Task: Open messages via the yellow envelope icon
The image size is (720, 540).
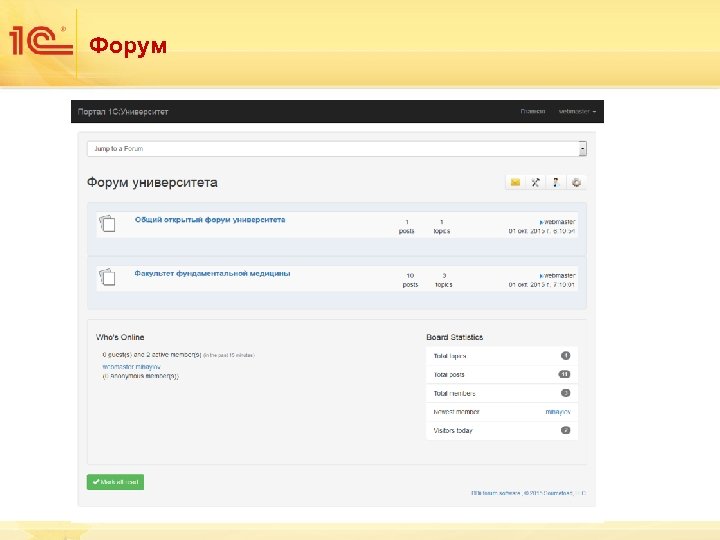Action: click(515, 182)
